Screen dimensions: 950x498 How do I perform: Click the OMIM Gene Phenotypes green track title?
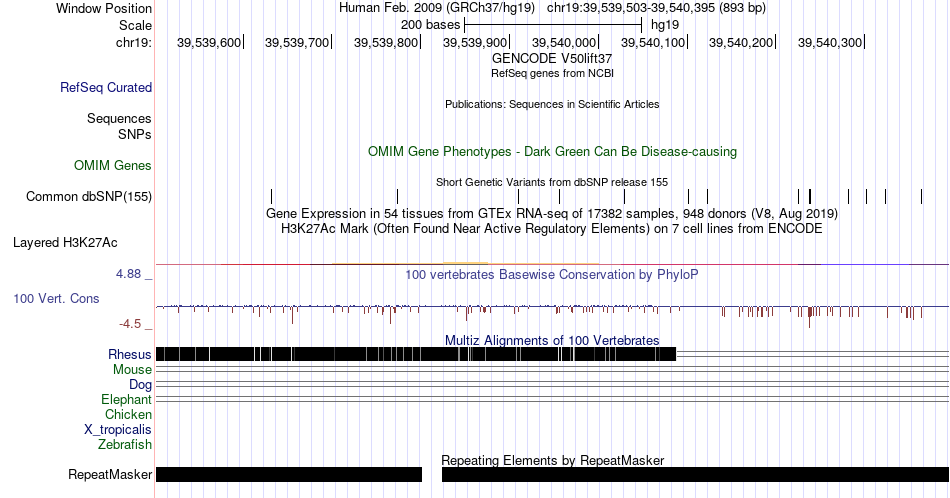(552, 151)
